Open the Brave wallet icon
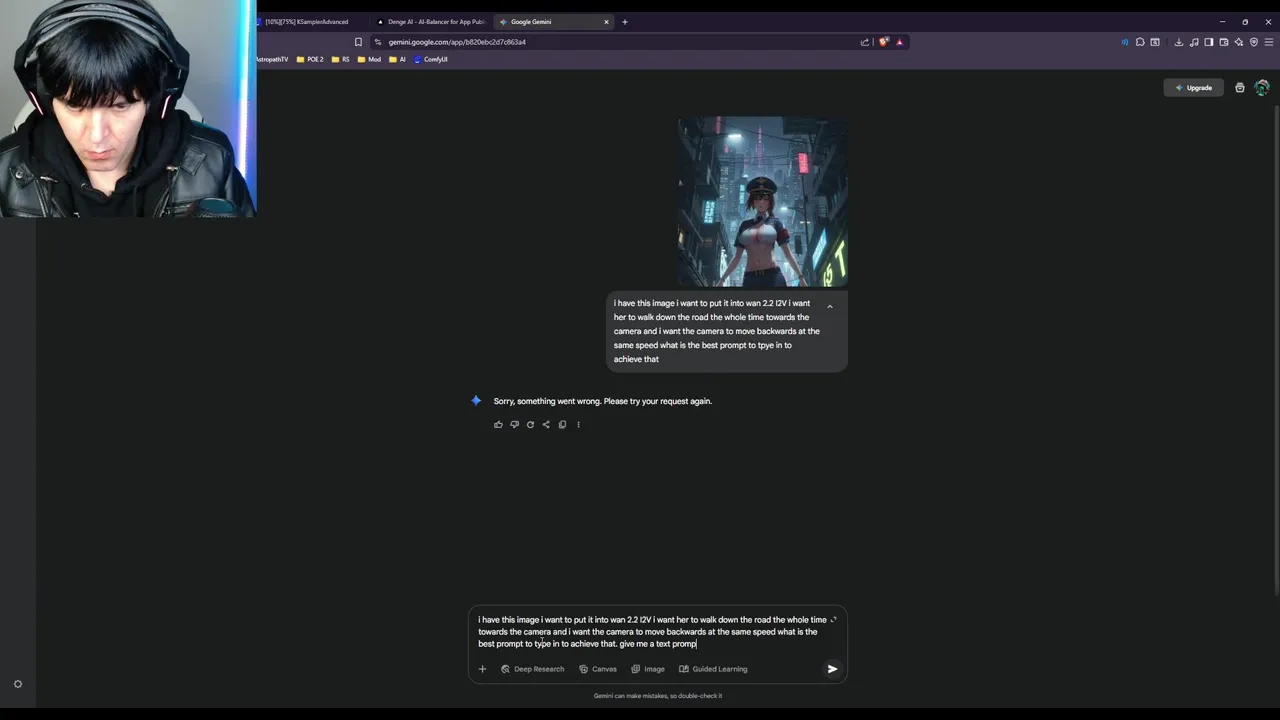The image size is (1280, 720). pyautogui.click(x=1224, y=42)
